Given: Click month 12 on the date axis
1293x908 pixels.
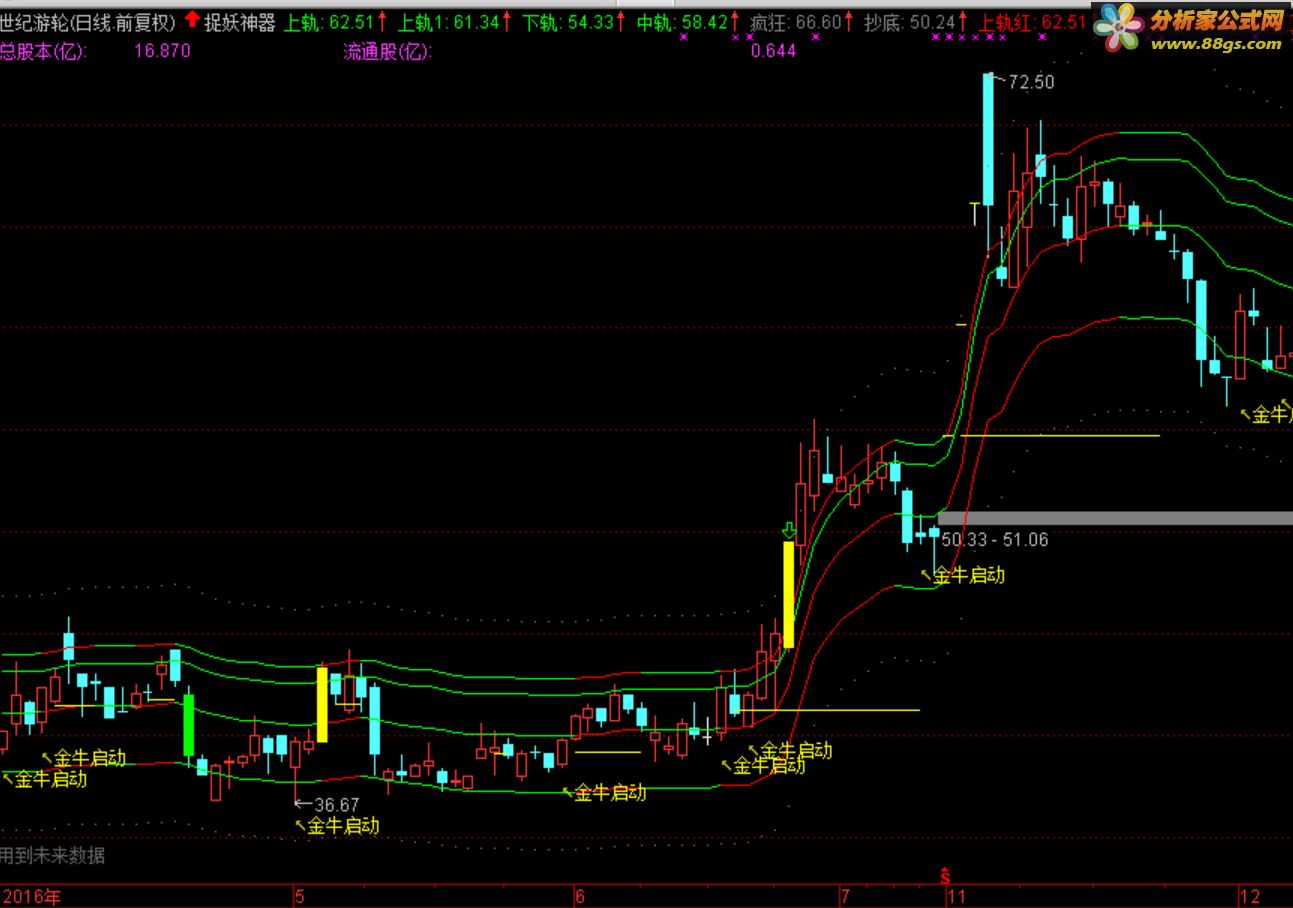Looking at the screenshot, I should (1250, 896).
